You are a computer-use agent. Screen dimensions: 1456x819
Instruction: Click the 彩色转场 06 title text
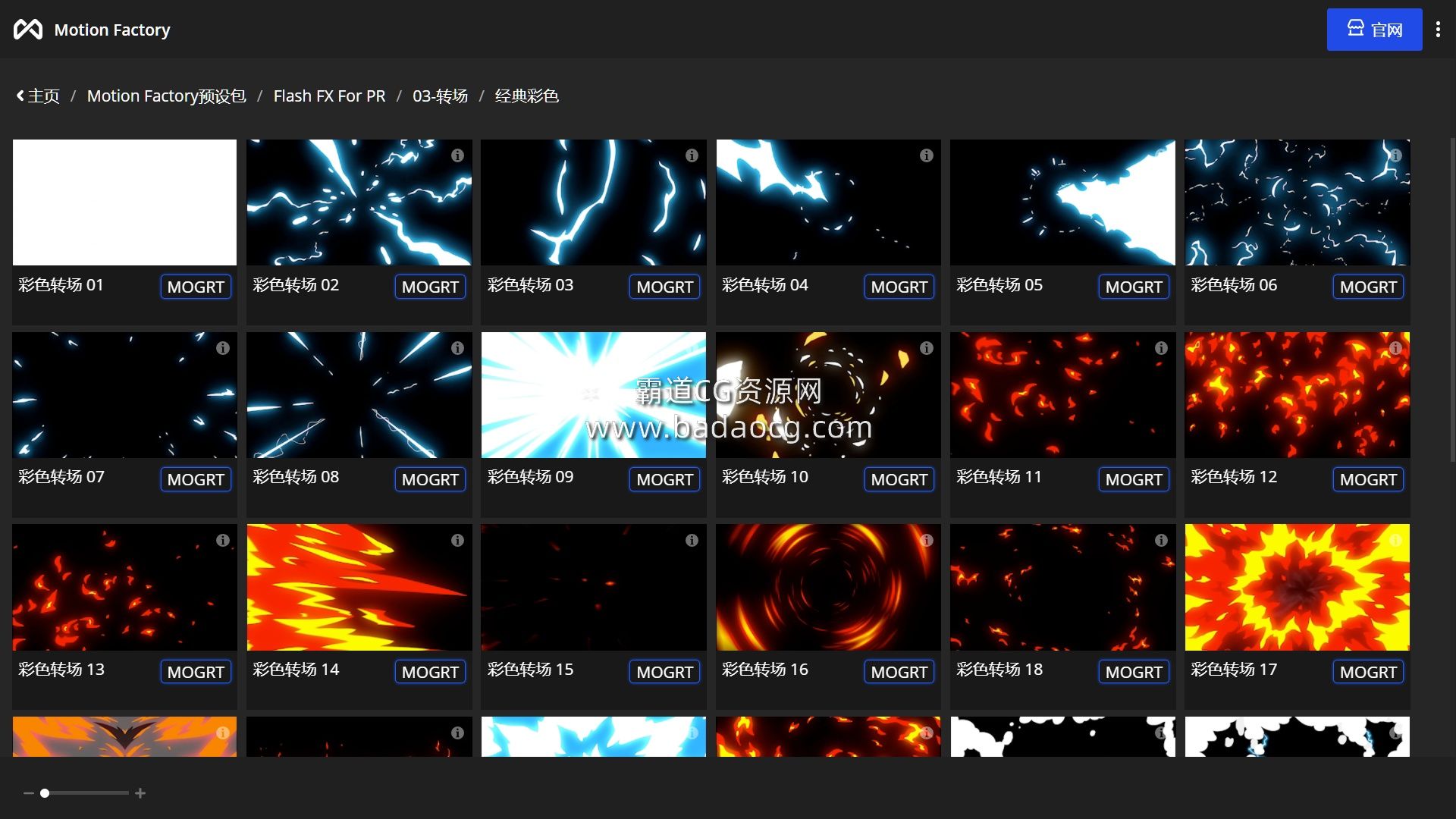(1234, 285)
